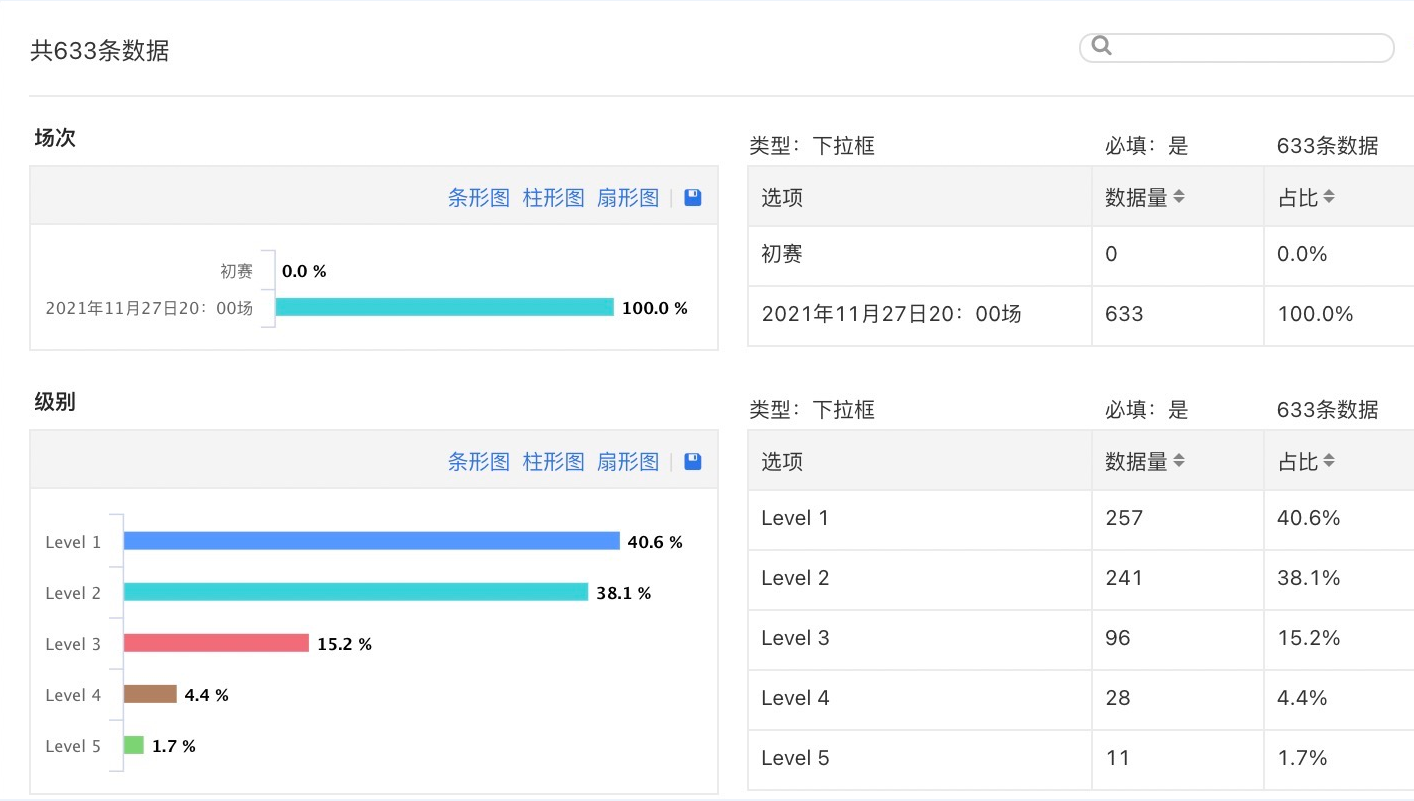Click the 共633条数据 heading
Image resolution: width=1414 pixels, height=801 pixels.
tap(100, 50)
